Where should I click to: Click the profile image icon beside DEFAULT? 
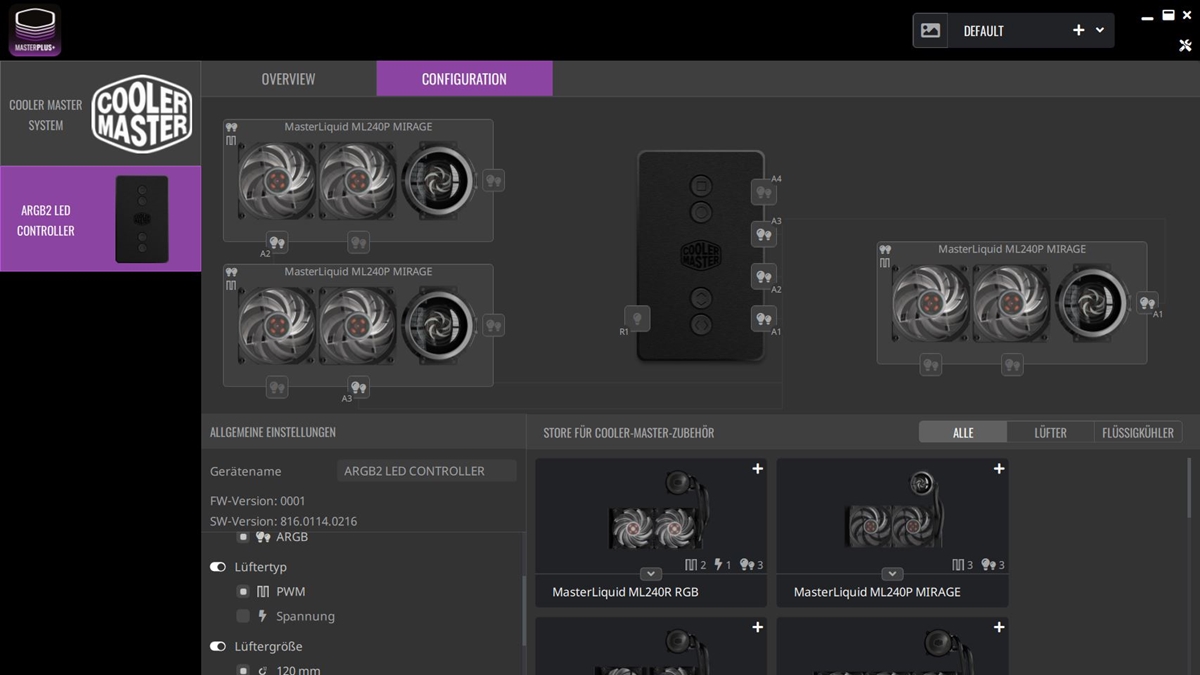pyautogui.click(x=930, y=30)
